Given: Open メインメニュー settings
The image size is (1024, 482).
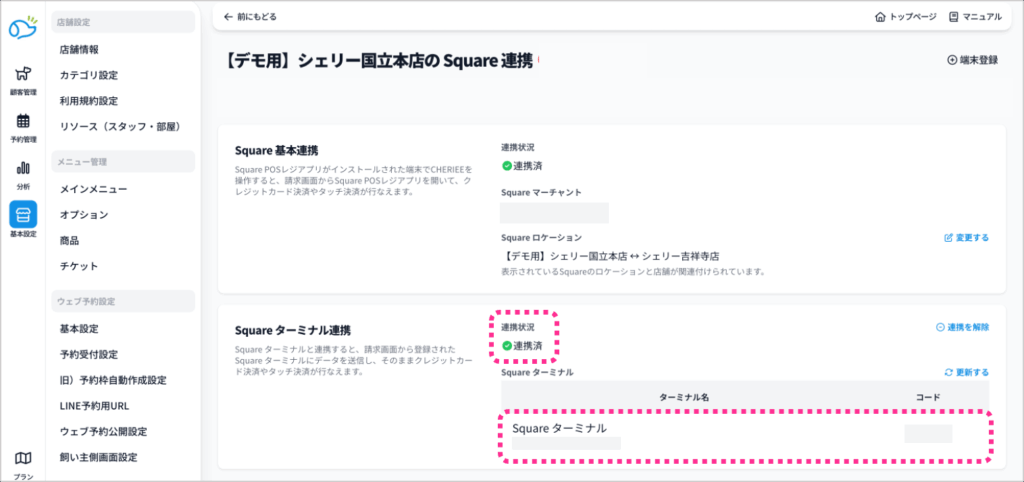Looking at the screenshot, I should 93,188.
